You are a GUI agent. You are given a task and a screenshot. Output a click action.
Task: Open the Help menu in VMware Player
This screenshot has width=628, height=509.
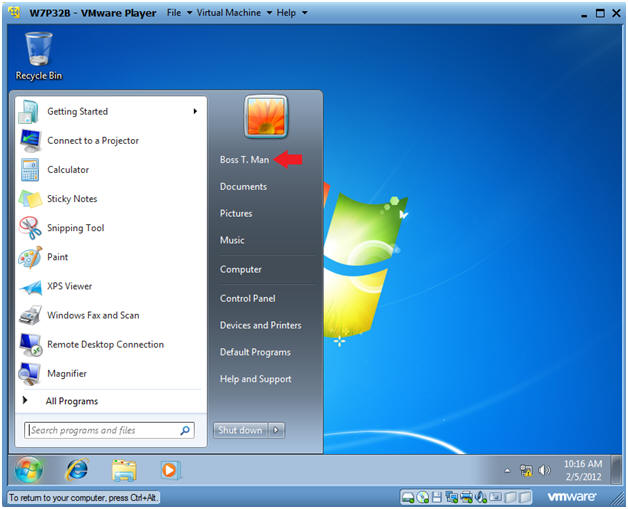pyautogui.click(x=292, y=13)
